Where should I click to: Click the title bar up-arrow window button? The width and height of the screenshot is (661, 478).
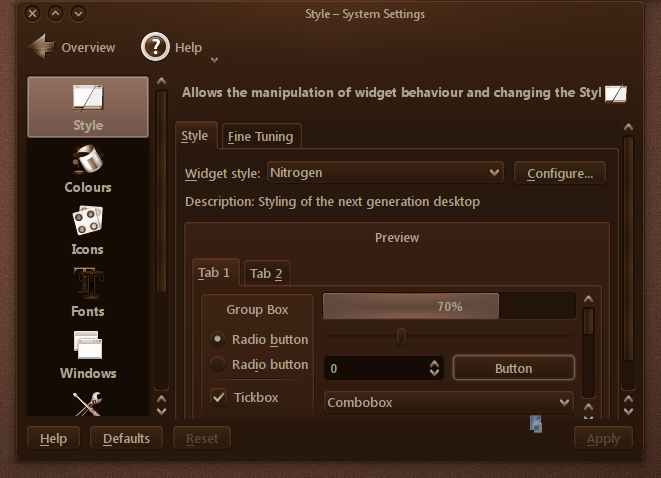[55, 13]
